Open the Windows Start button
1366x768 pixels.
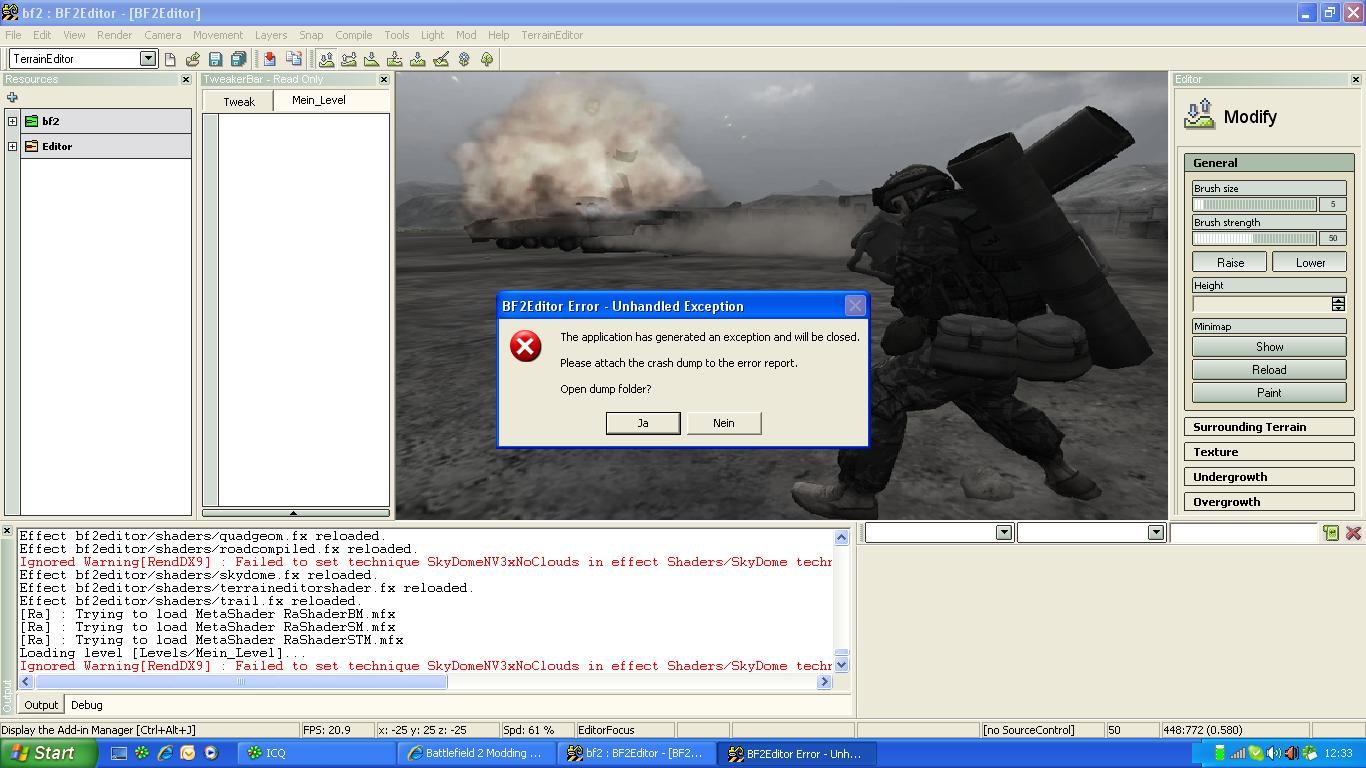[49, 753]
